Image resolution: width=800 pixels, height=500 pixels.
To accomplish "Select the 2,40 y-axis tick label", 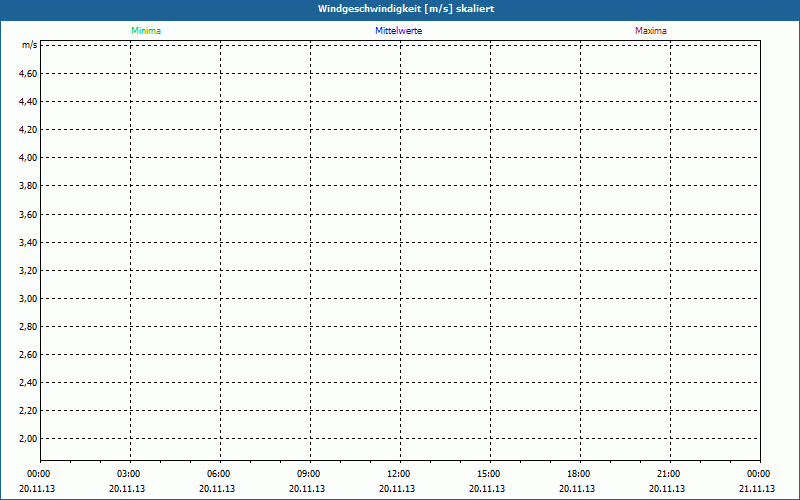I will tap(27, 383).
